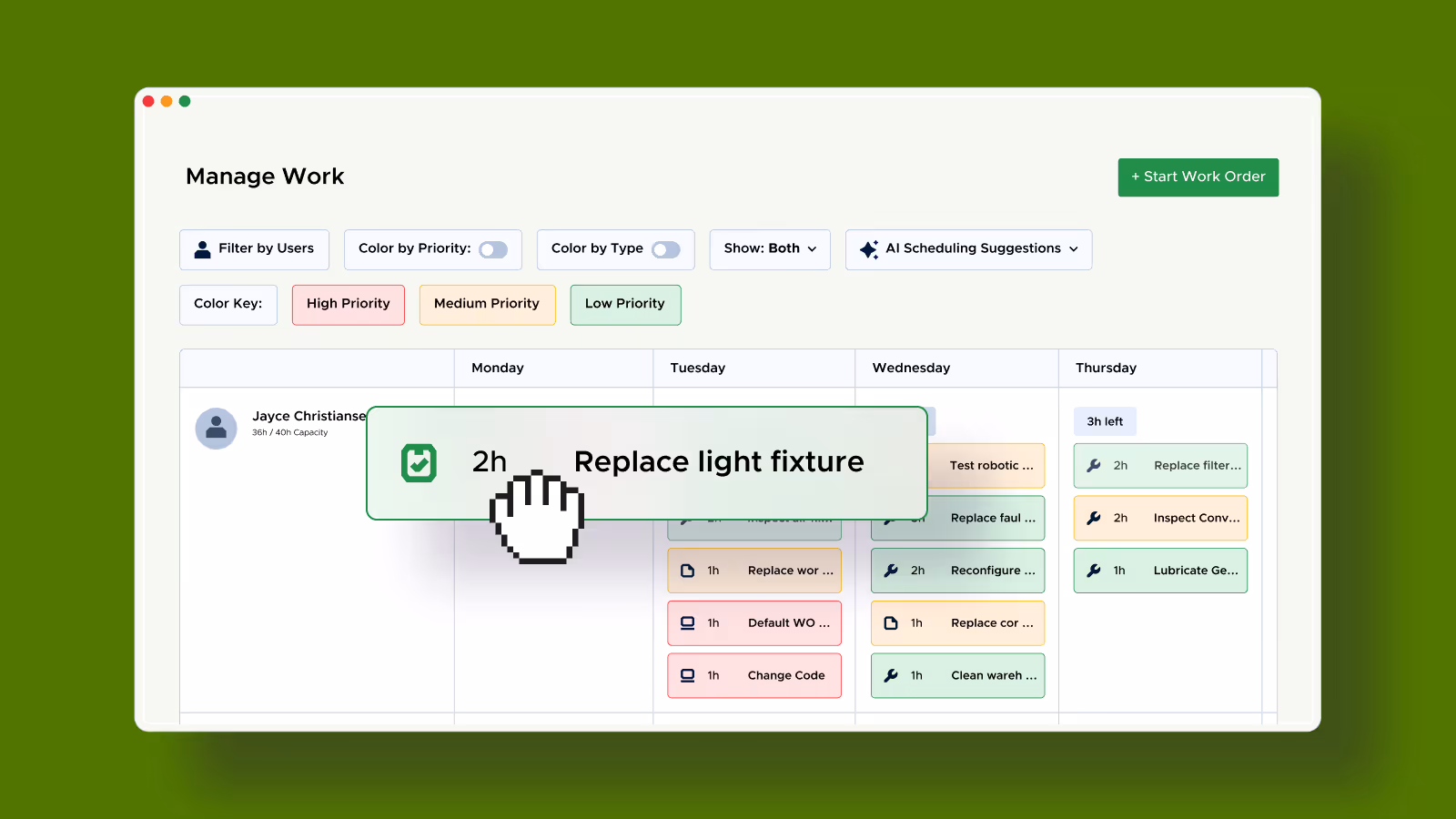Click the person icon on Filter by Users
The height and width of the screenshot is (819, 1456).
coord(201,248)
